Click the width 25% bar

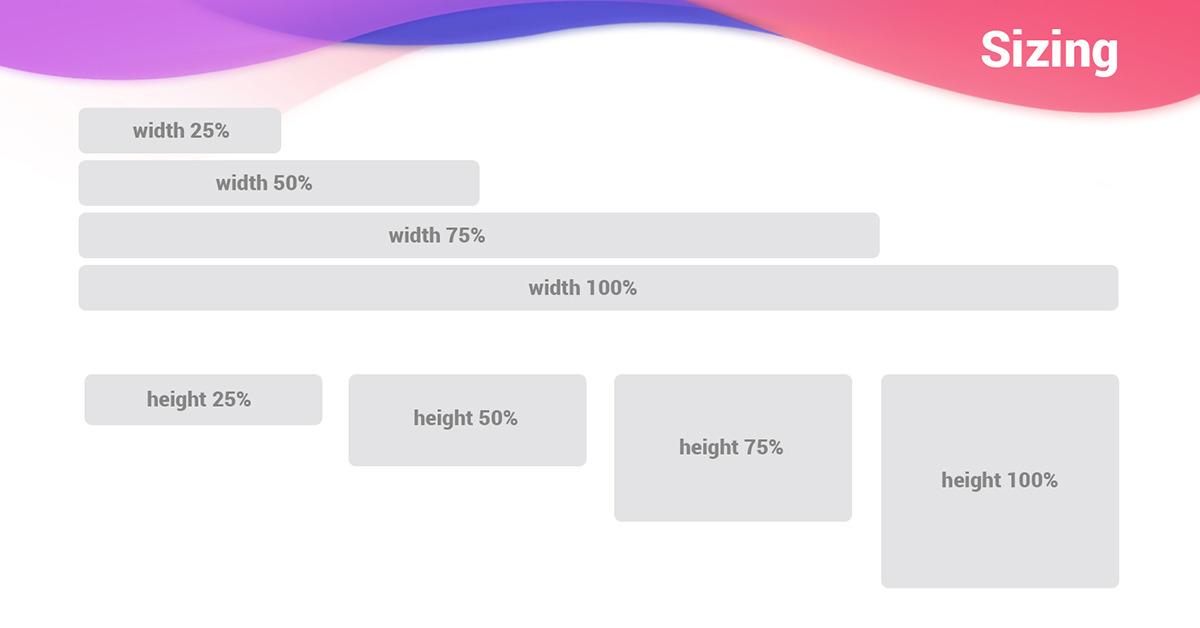tap(180, 130)
